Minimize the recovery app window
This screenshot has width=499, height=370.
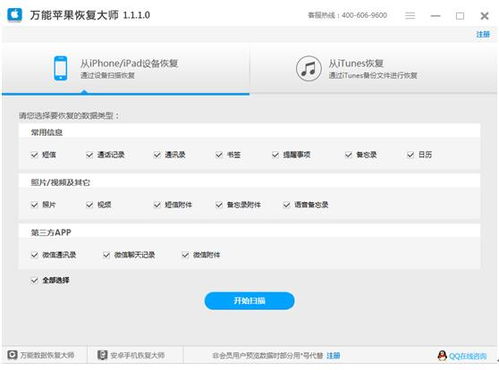(x=435, y=16)
